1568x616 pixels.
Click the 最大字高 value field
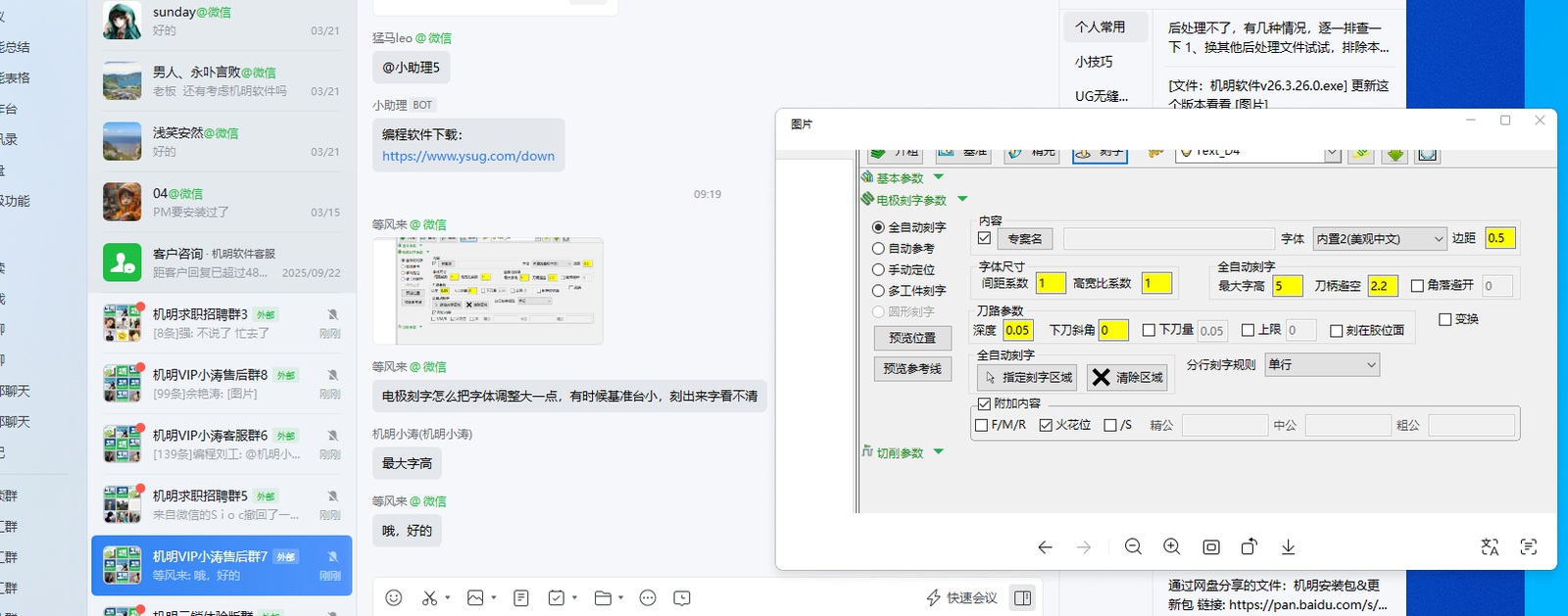coord(1288,286)
